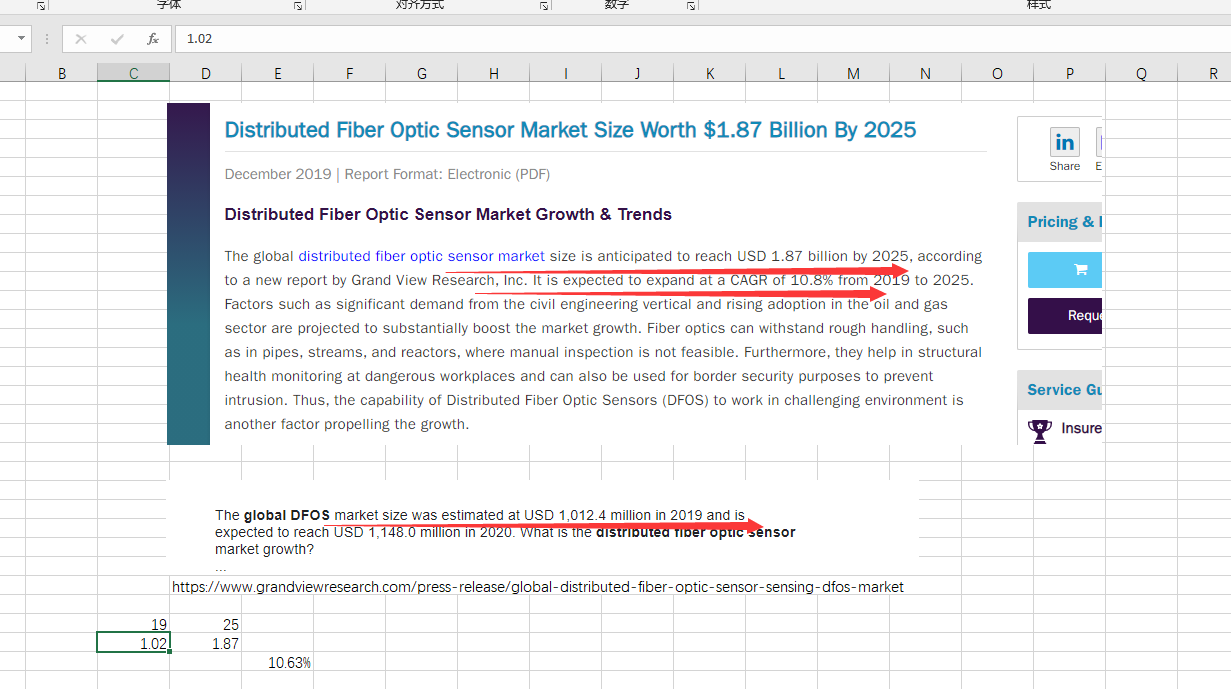Click the trophy icon beside Insure

coord(1040,430)
